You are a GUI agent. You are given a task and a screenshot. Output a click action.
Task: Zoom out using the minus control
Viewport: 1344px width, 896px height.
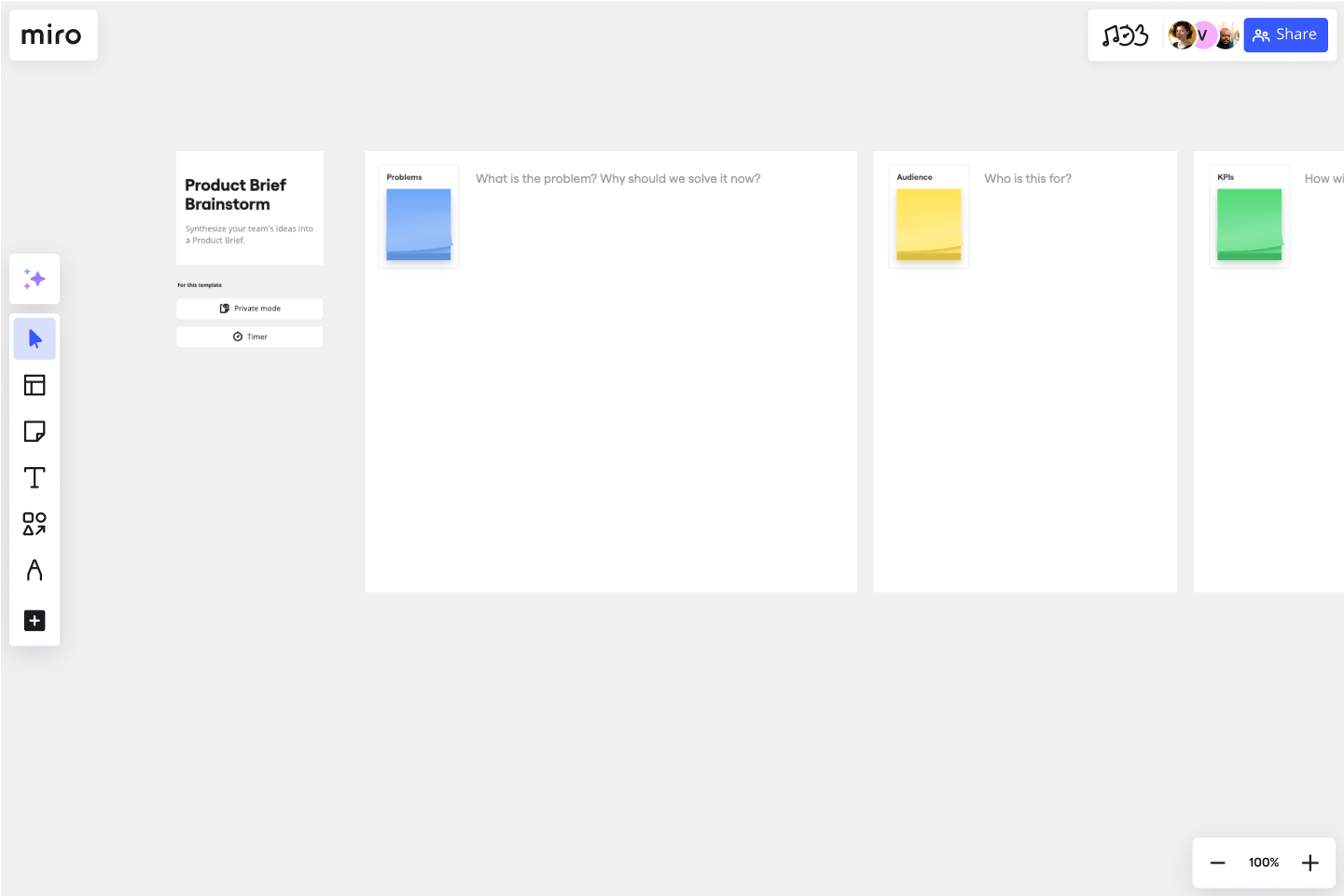click(1217, 862)
